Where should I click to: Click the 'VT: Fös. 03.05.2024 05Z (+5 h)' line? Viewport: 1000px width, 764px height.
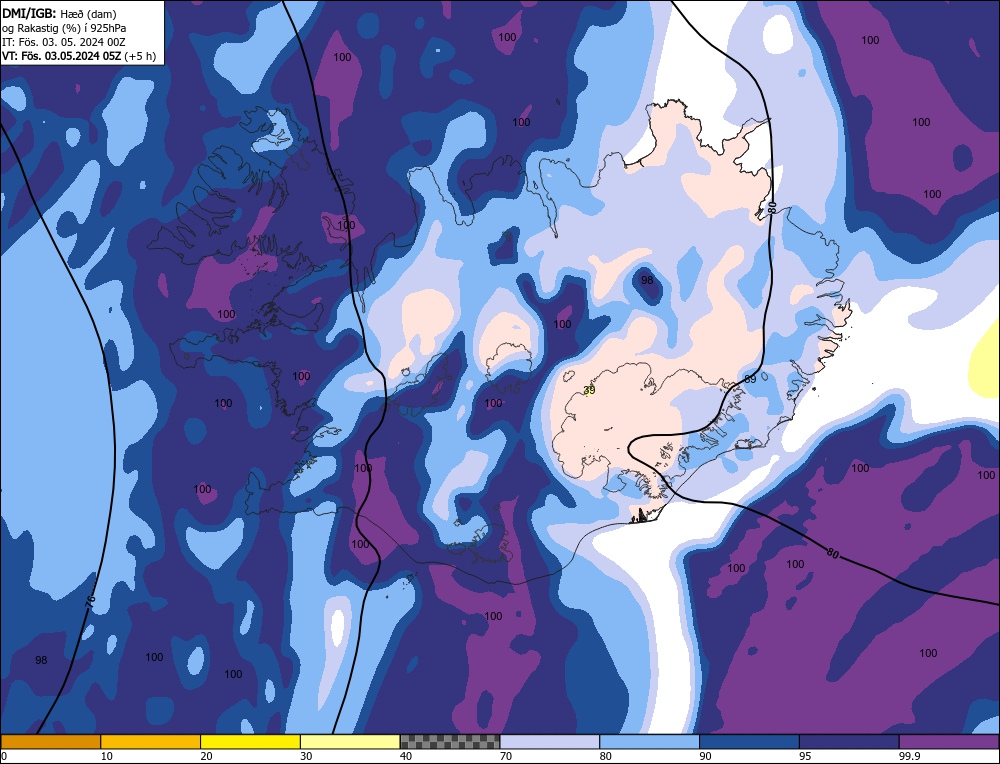pos(79,55)
